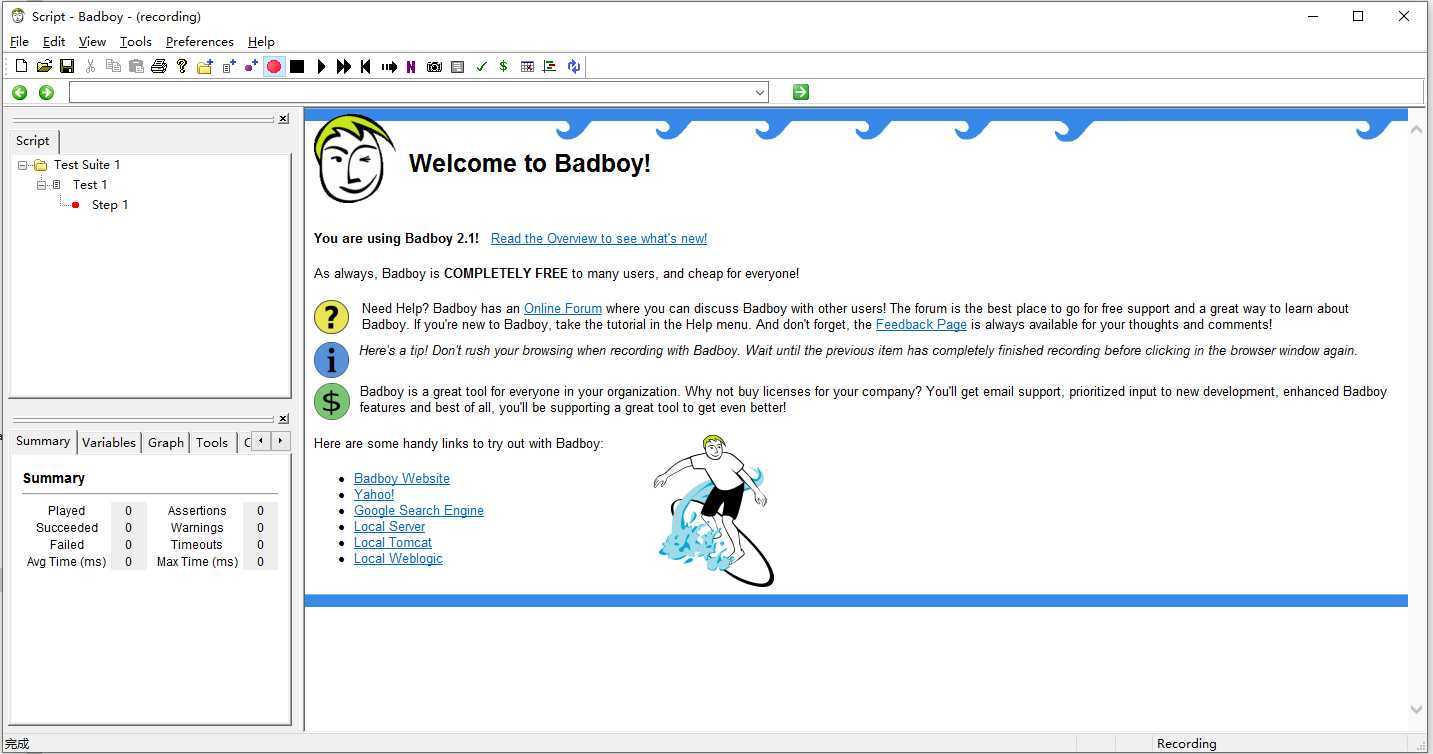
Task: Click the Cut scissors icon
Action: pyautogui.click(x=90, y=66)
